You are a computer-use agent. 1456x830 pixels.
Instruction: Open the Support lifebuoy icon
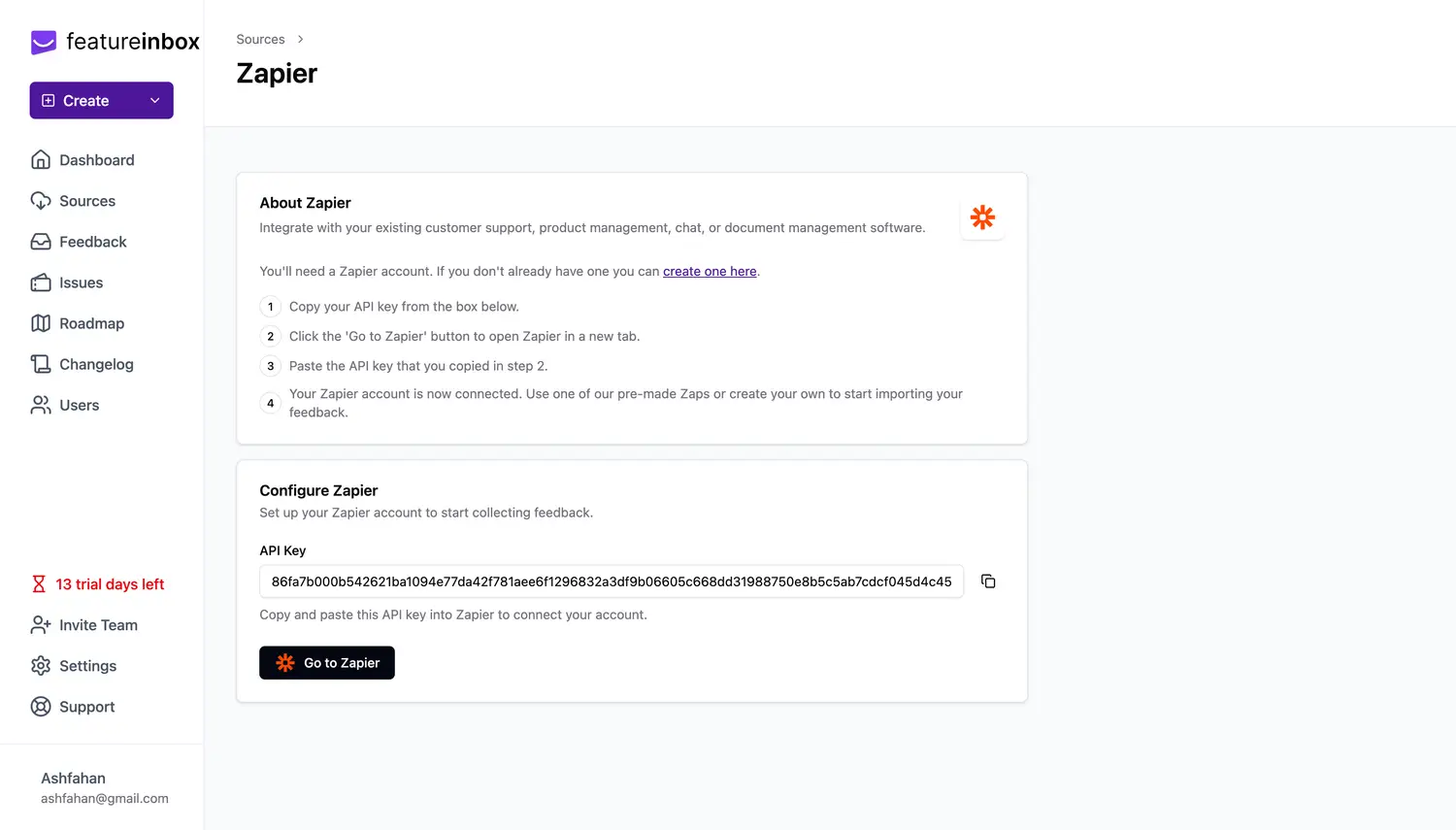tap(41, 707)
